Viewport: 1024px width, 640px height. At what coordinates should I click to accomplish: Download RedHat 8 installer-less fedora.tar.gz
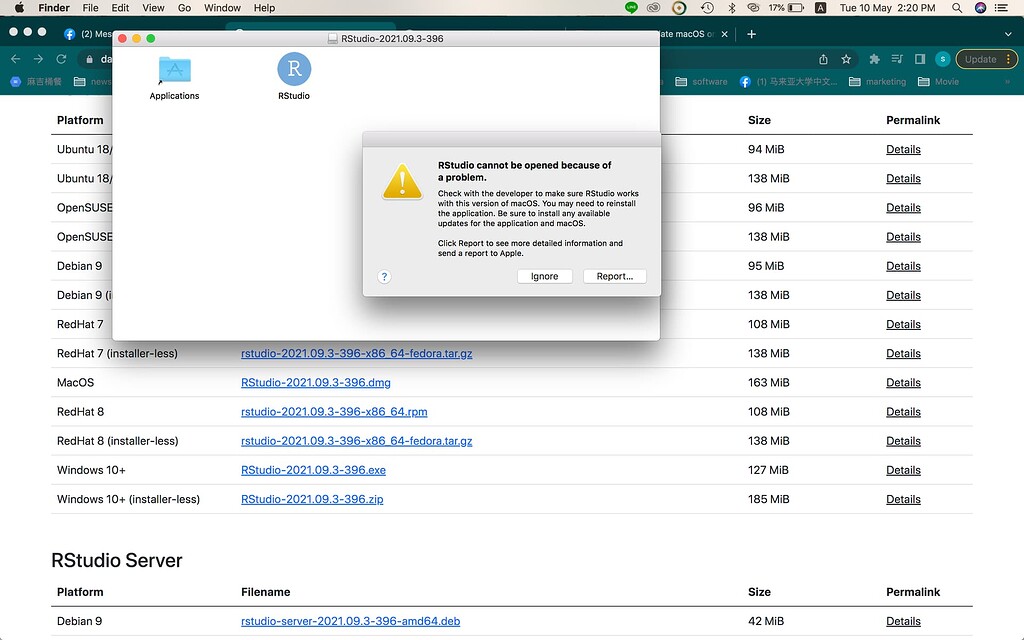pos(357,441)
